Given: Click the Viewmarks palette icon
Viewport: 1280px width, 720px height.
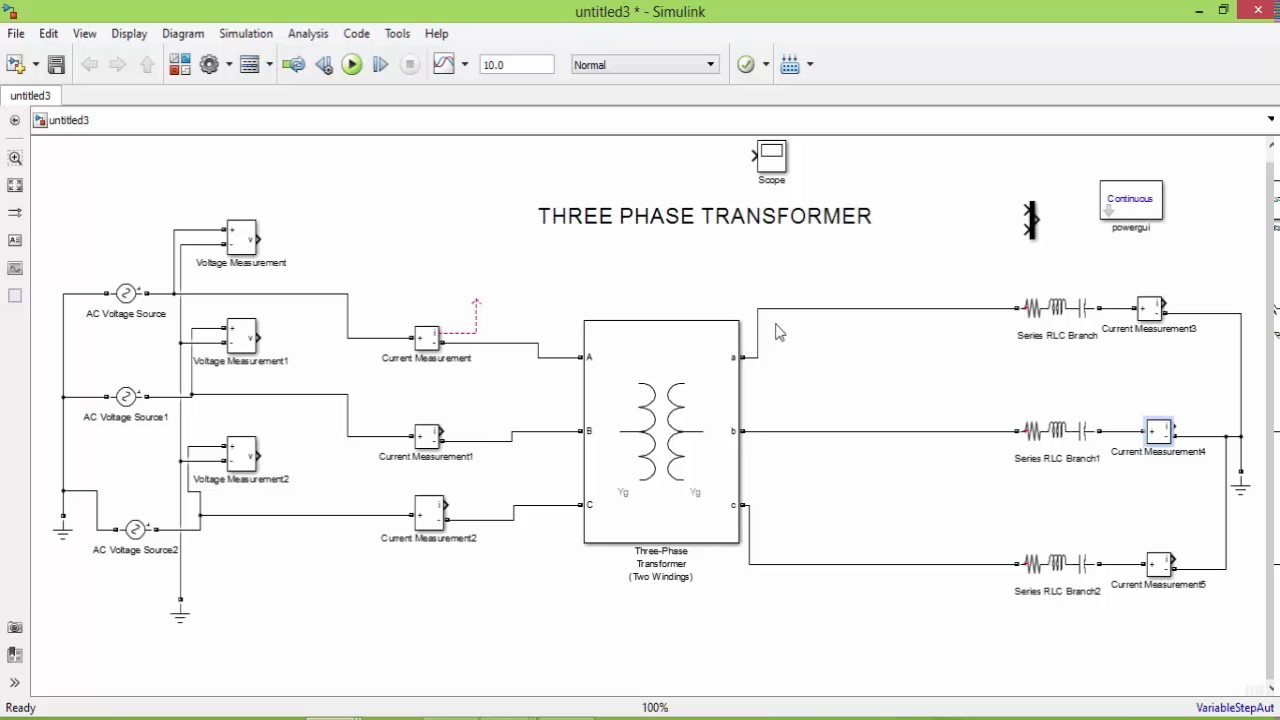Looking at the screenshot, I should [x=15, y=655].
